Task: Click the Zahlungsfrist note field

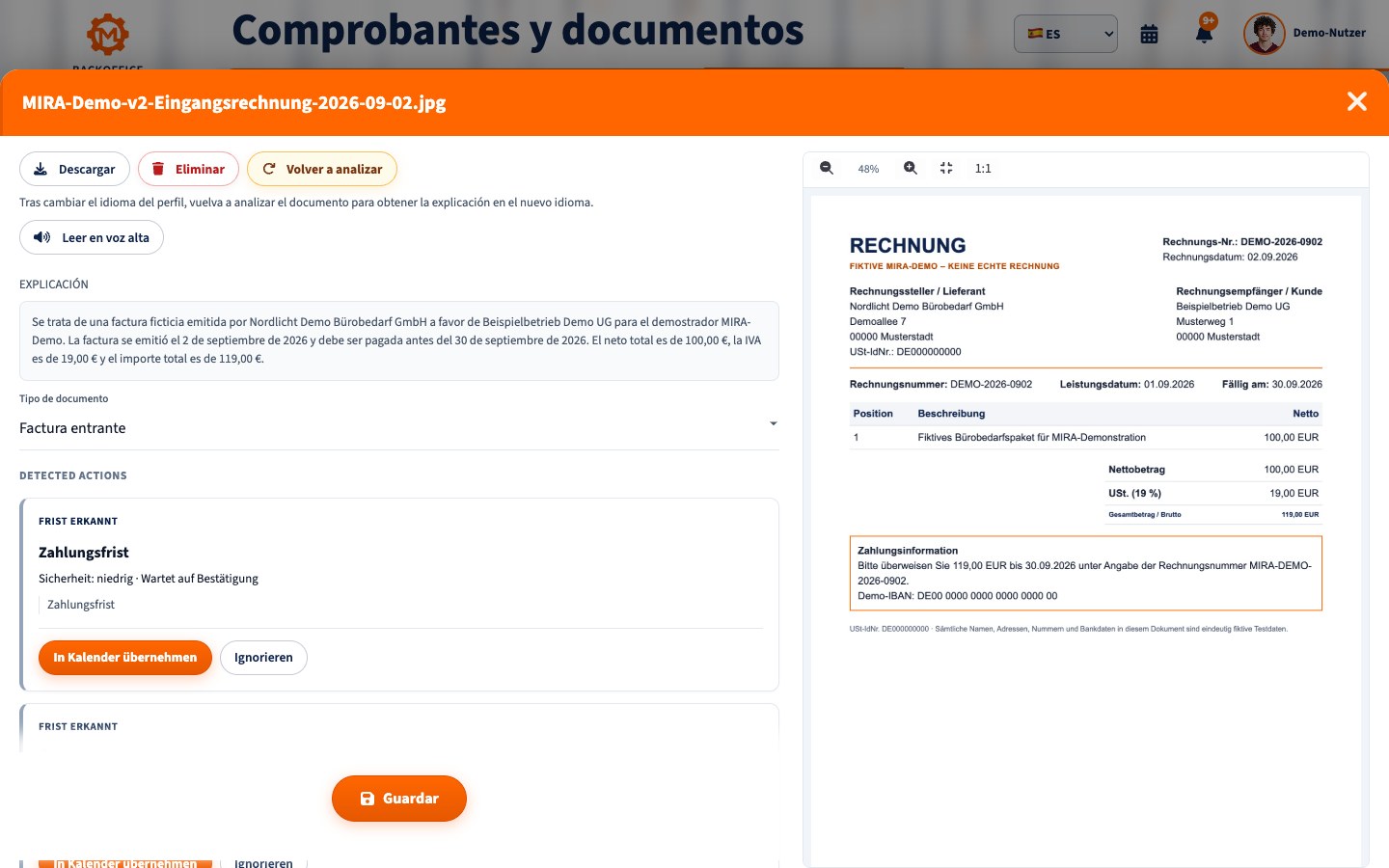Action: point(400,605)
